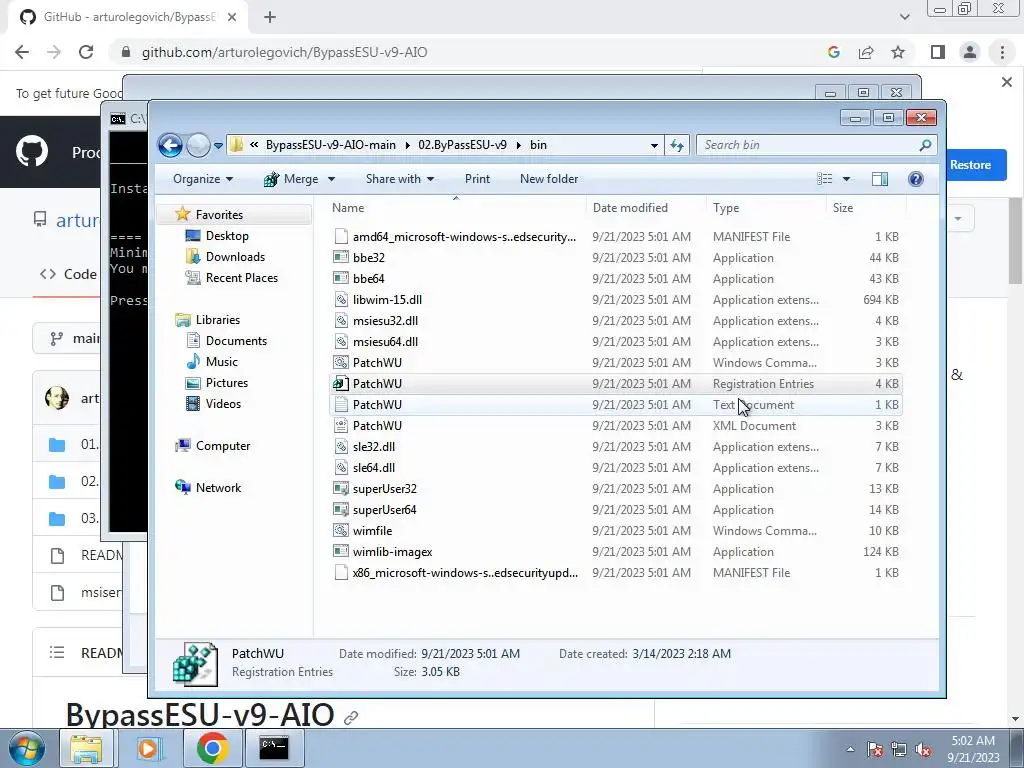Open the Organize menu

tap(202, 179)
